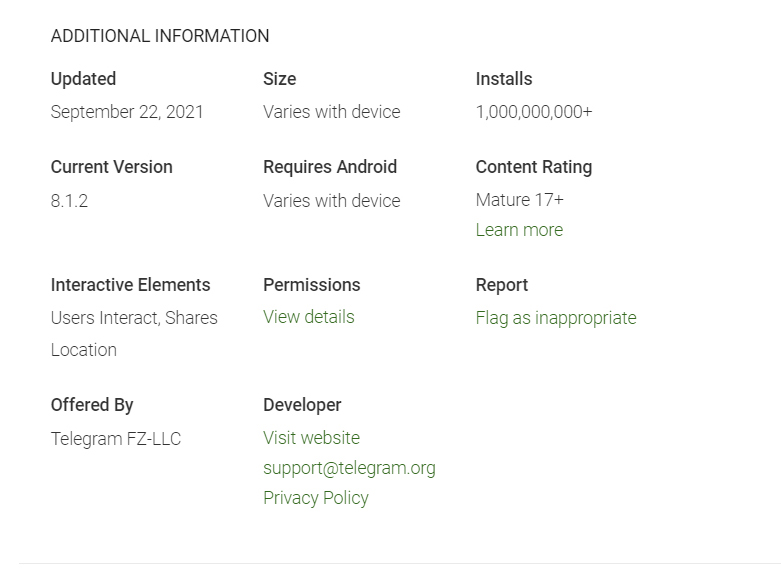Click Varies with device under Requires Android

pyautogui.click(x=331, y=201)
